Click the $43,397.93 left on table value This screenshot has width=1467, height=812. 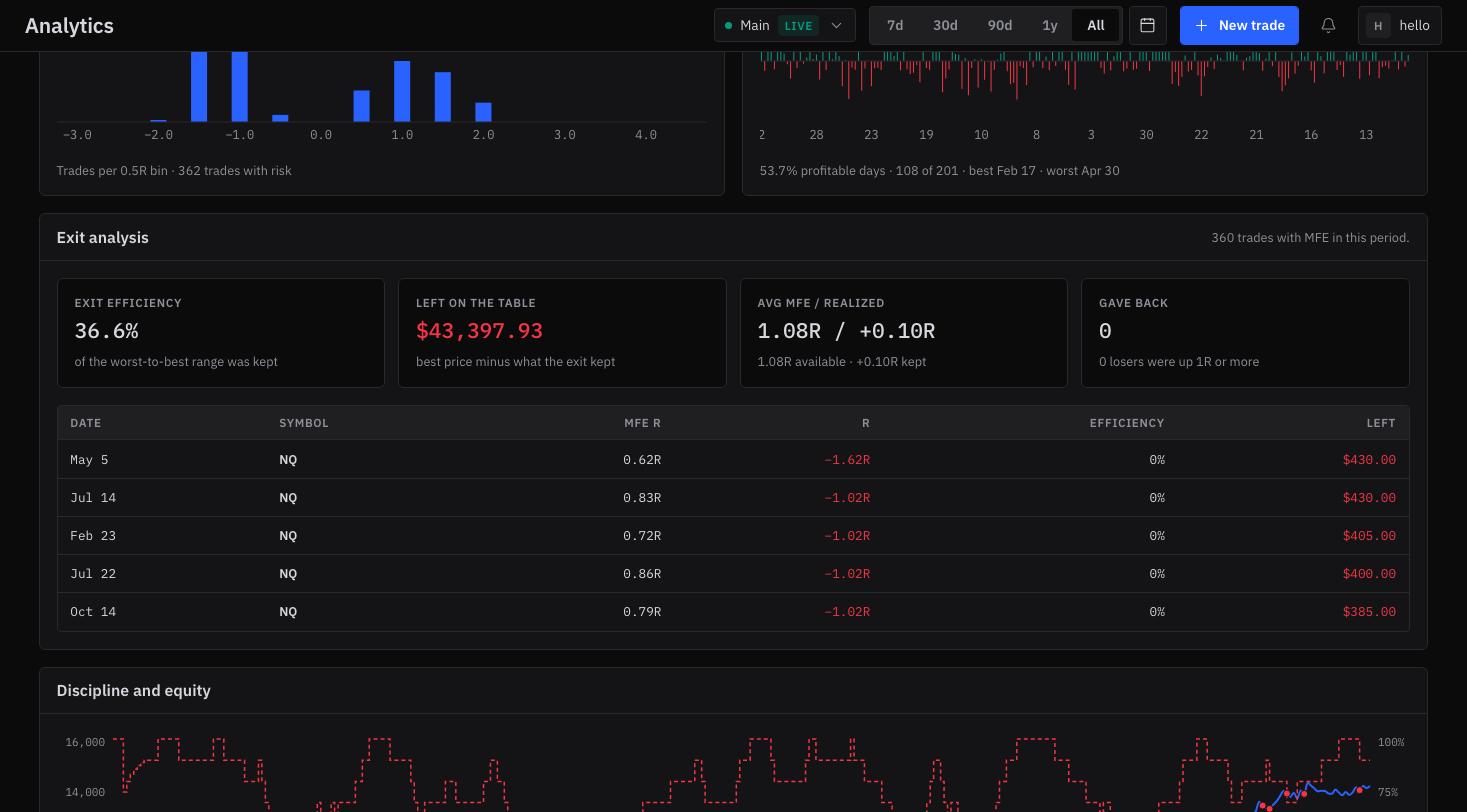479,331
